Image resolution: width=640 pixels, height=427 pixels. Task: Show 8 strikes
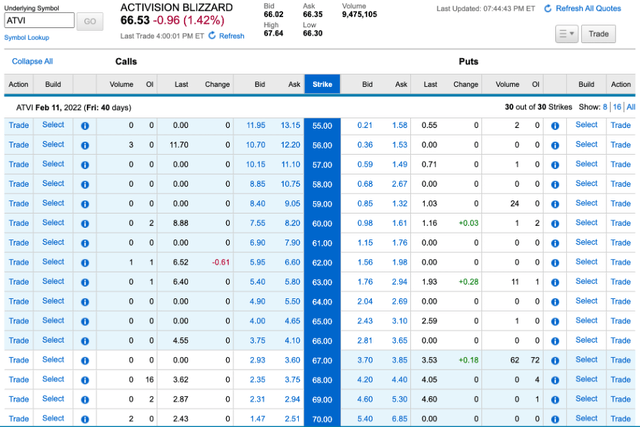pos(605,107)
